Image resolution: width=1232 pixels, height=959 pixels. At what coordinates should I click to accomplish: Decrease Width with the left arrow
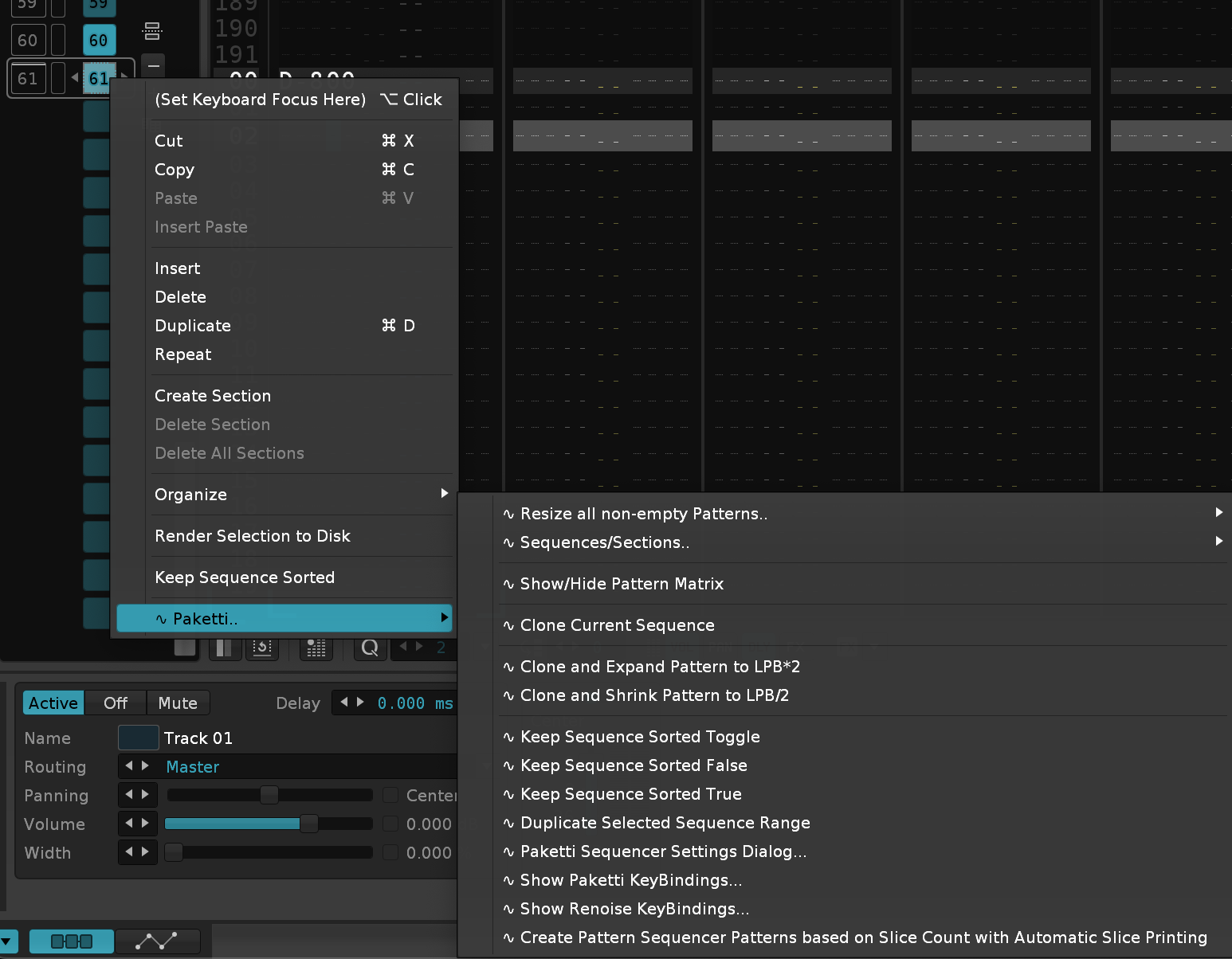coord(129,851)
